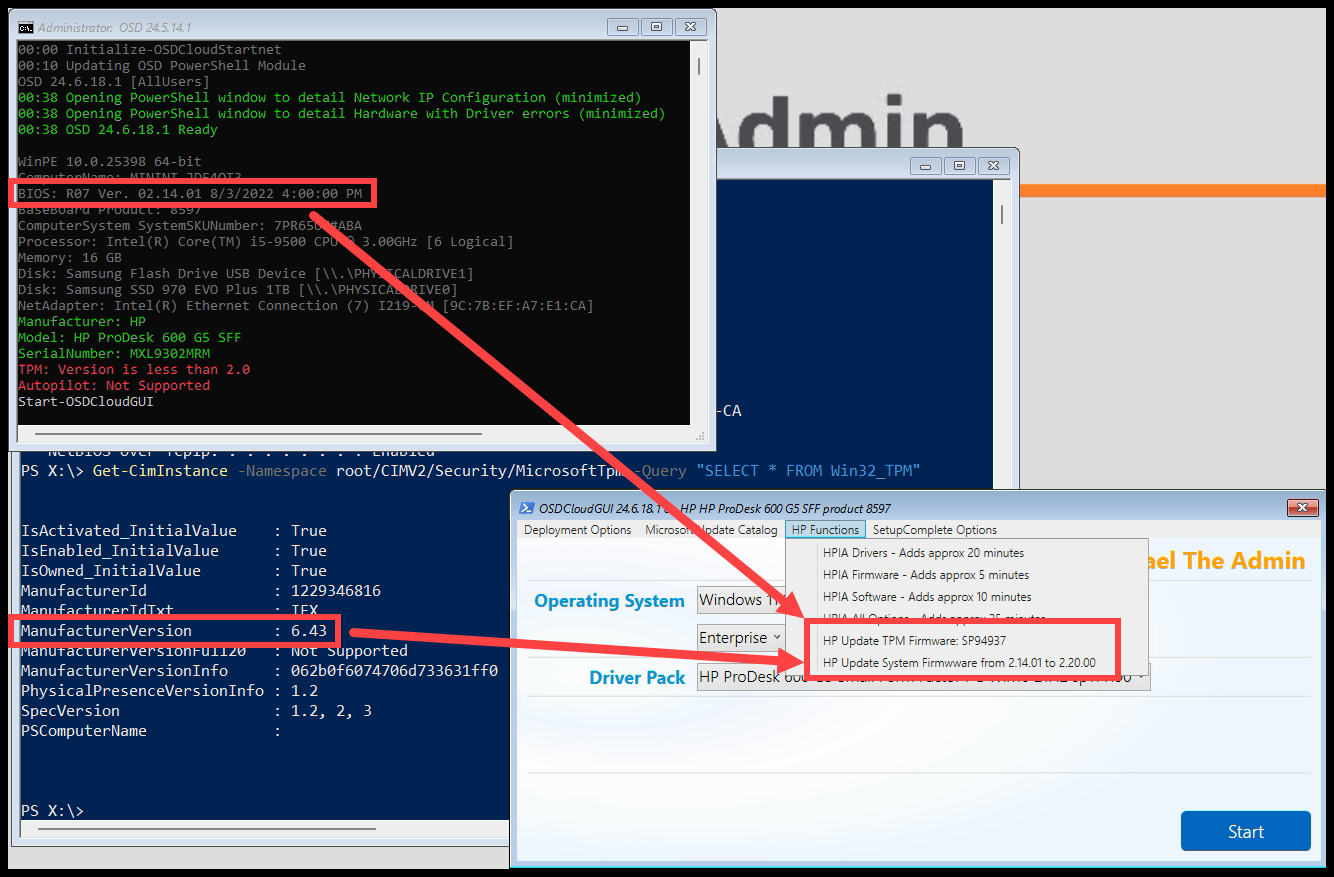The width and height of the screenshot is (1334, 877).
Task: Open the Enterprise edition dropdown
Action: 741,637
